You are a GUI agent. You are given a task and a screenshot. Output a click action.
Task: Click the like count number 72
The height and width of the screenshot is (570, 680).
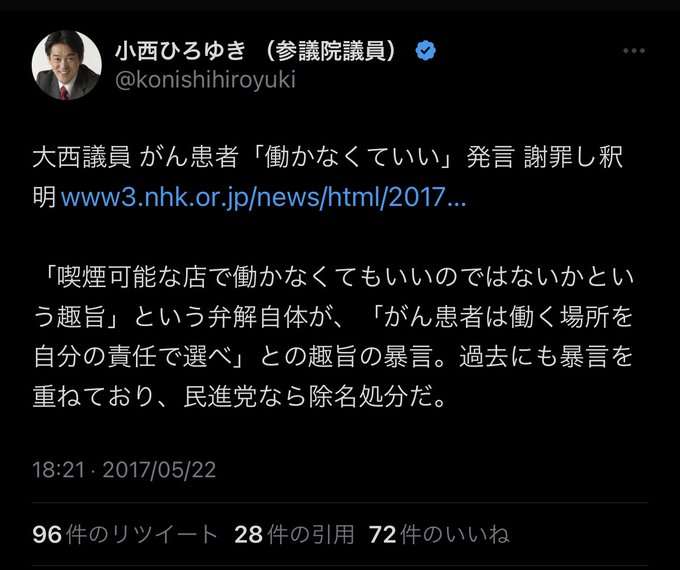click(383, 534)
